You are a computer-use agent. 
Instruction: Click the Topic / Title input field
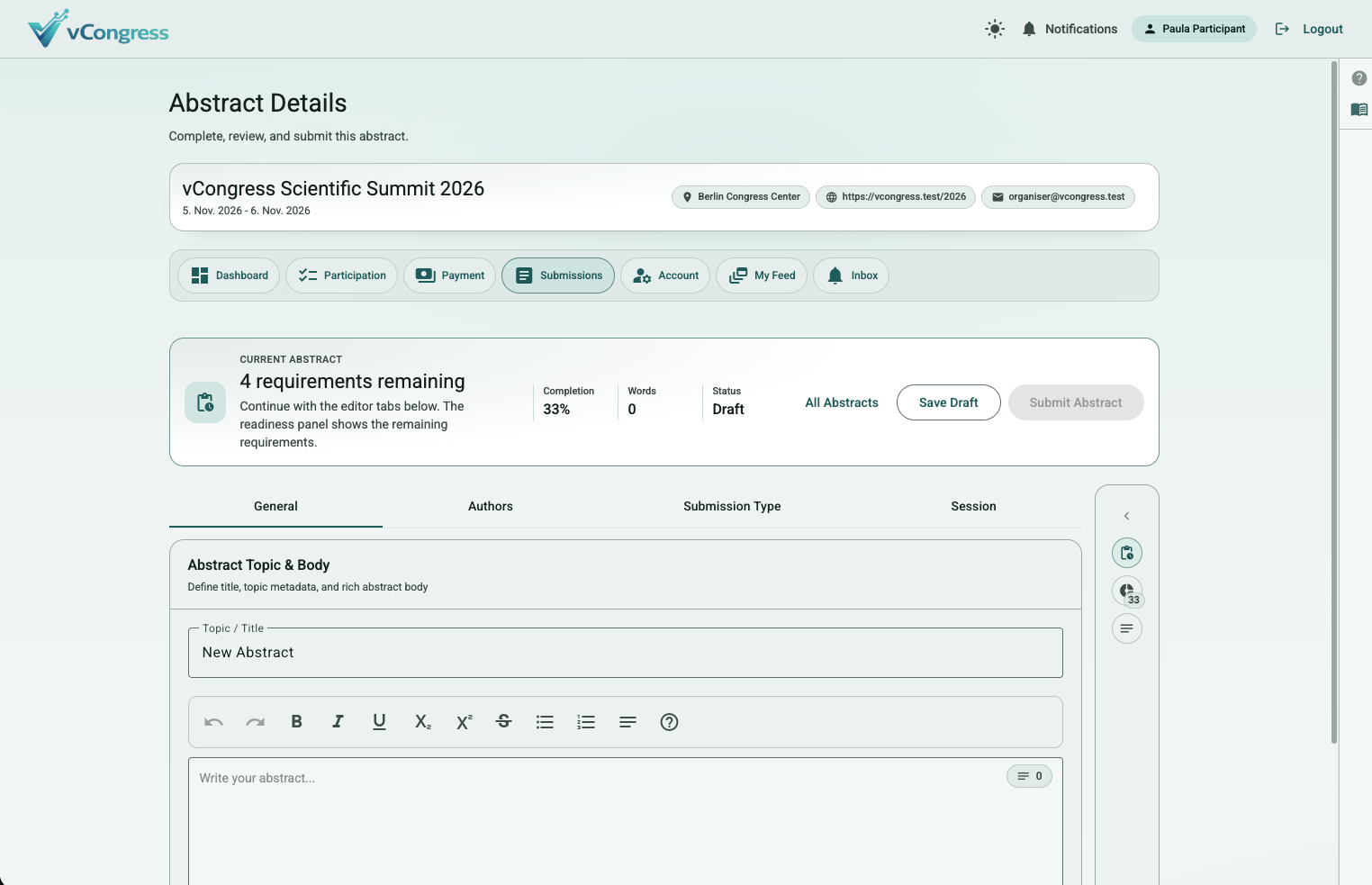point(626,653)
